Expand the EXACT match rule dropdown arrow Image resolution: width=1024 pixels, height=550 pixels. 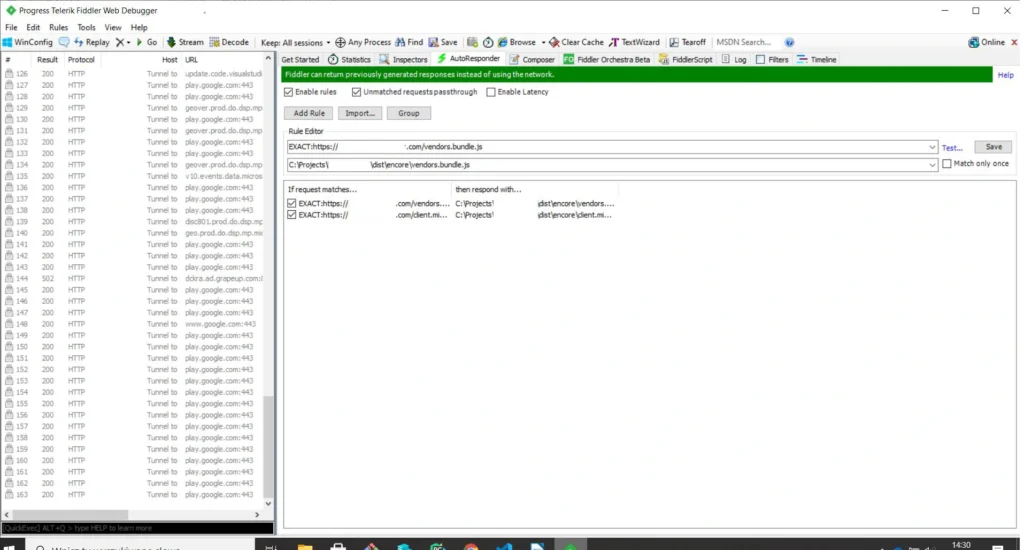[932, 147]
